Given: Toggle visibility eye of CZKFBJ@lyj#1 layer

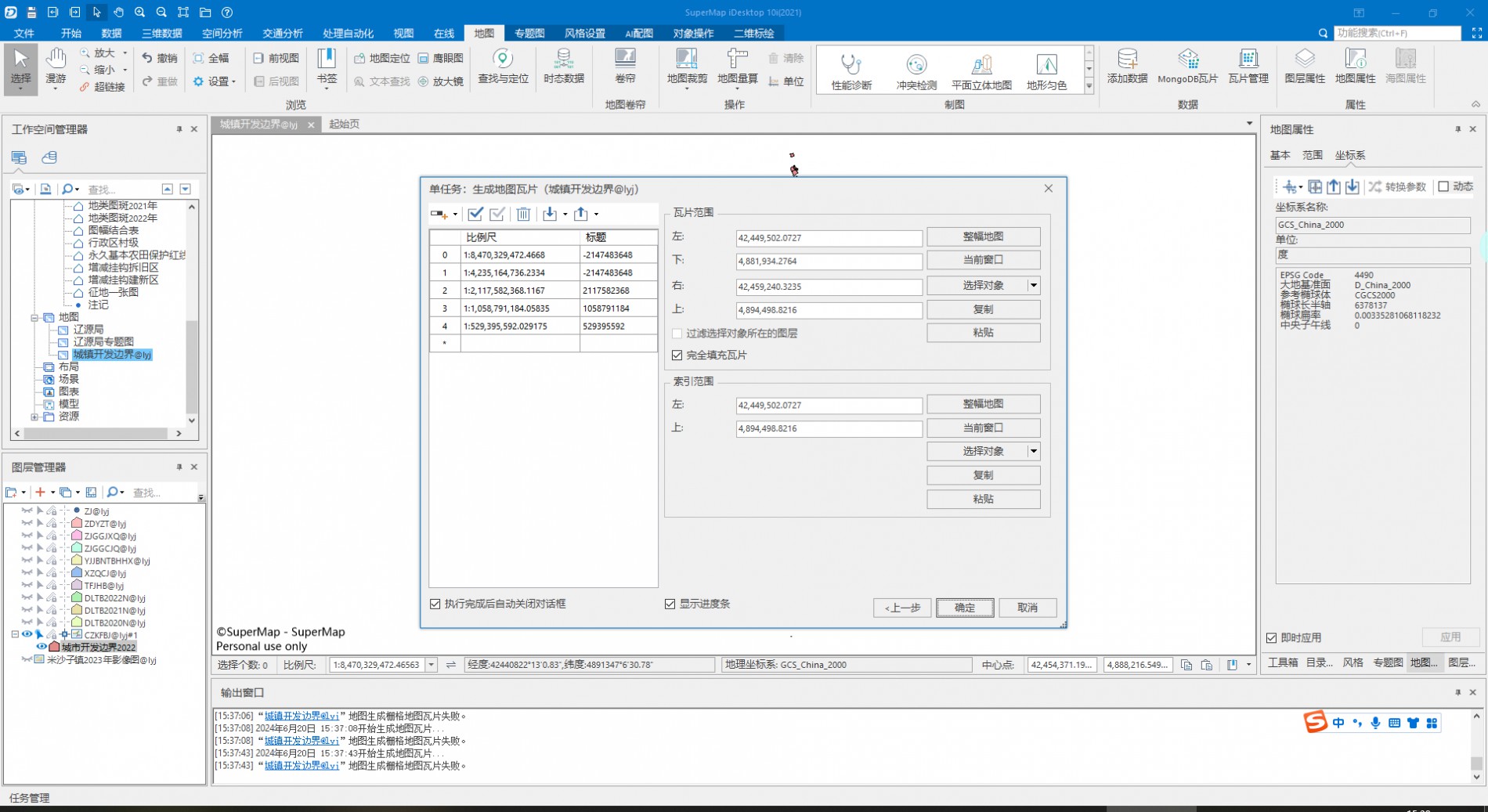Looking at the screenshot, I should [x=27, y=635].
